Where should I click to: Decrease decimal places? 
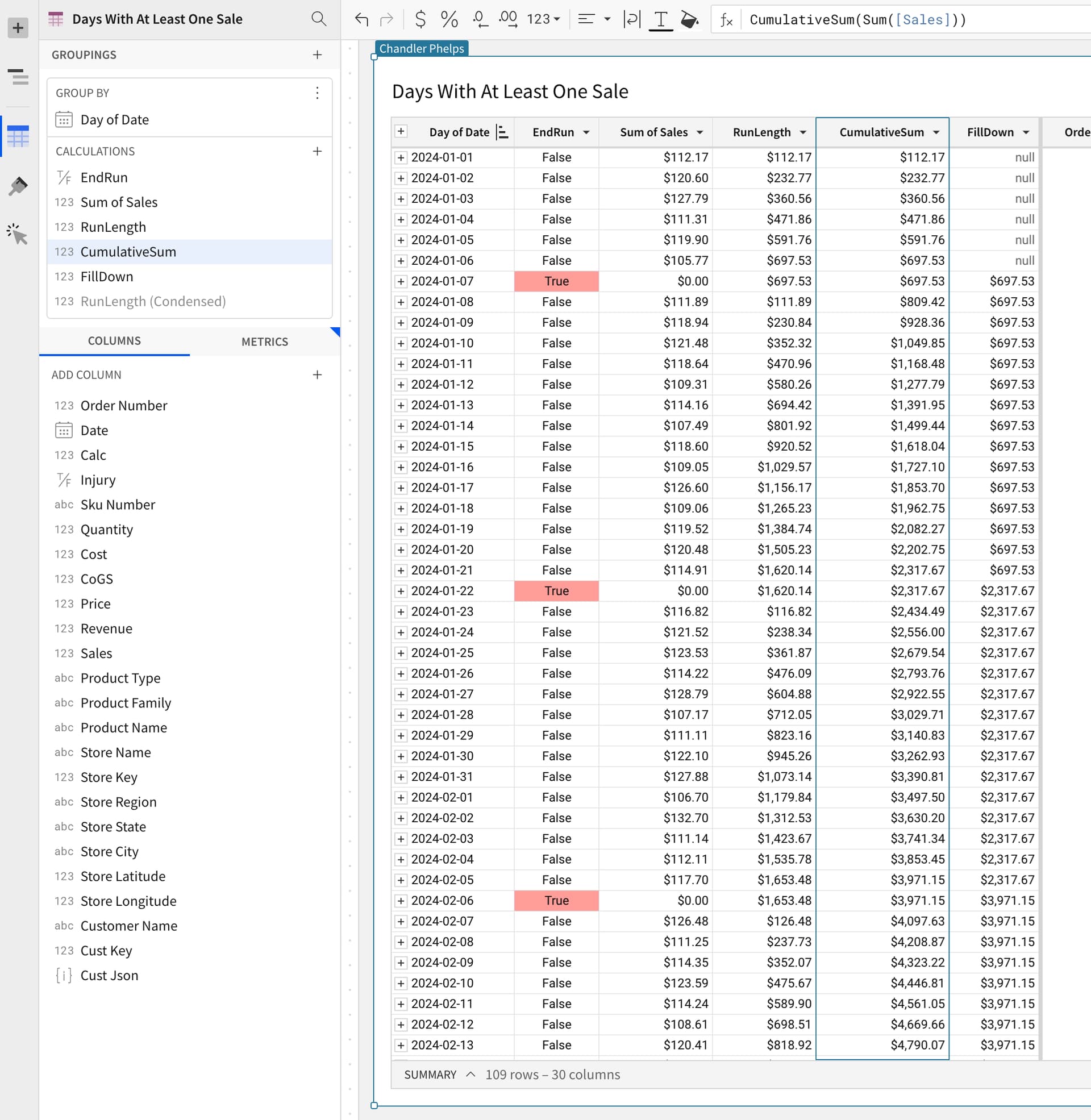pyautogui.click(x=479, y=19)
